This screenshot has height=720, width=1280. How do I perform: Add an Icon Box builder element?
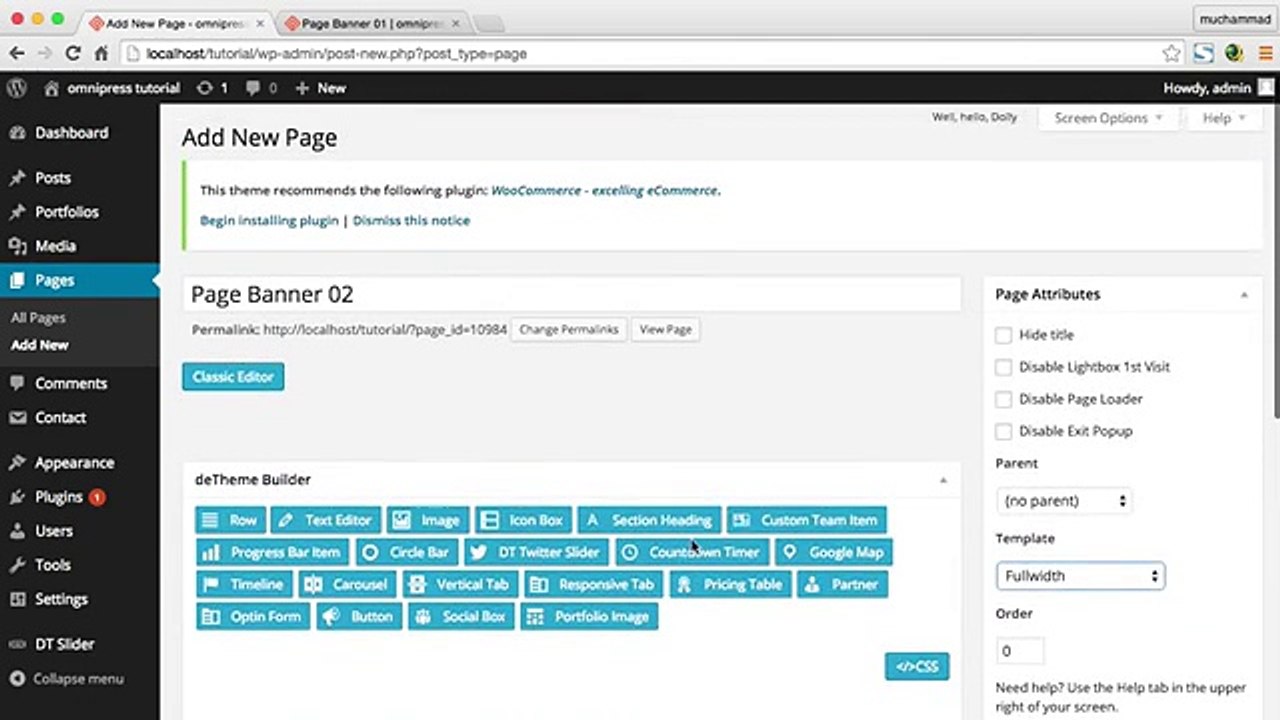(x=523, y=520)
